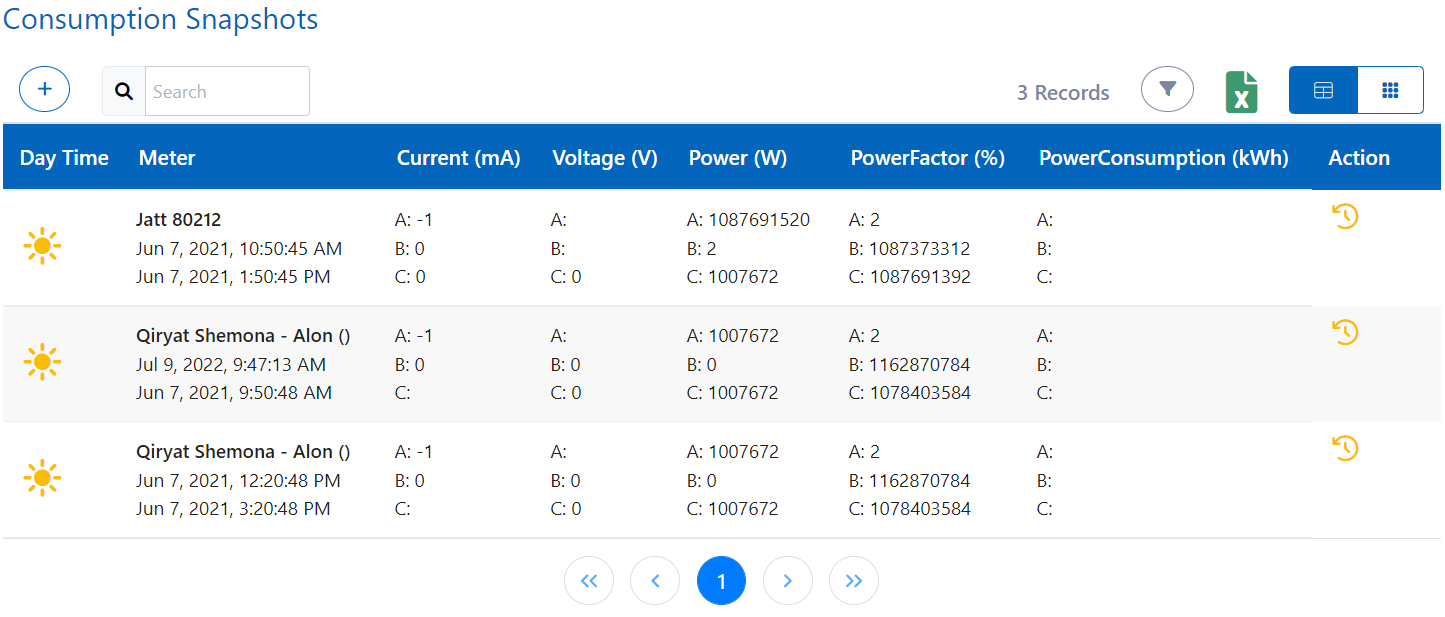The width and height of the screenshot is (1445, 617).
Task: Open history for the Jatt 80212 row
Action: pos(1345,216)
